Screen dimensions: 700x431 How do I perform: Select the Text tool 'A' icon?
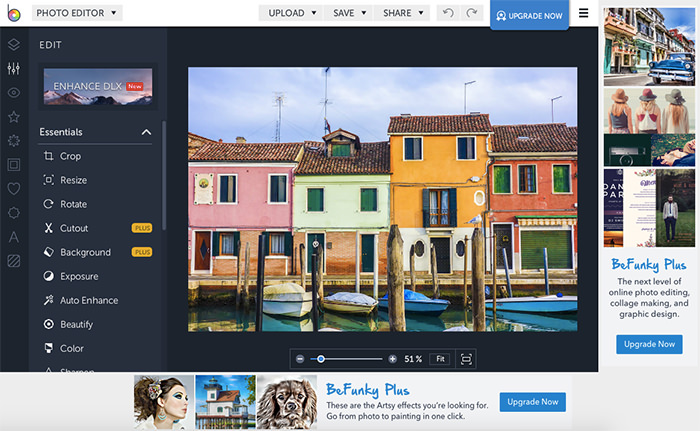[13, 237]
